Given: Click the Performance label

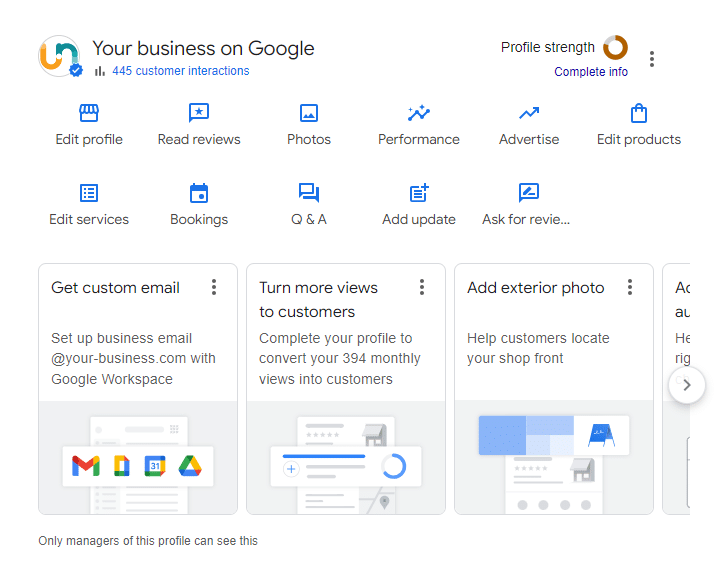Looking at the screenshot, I should [x=419, y=139].
